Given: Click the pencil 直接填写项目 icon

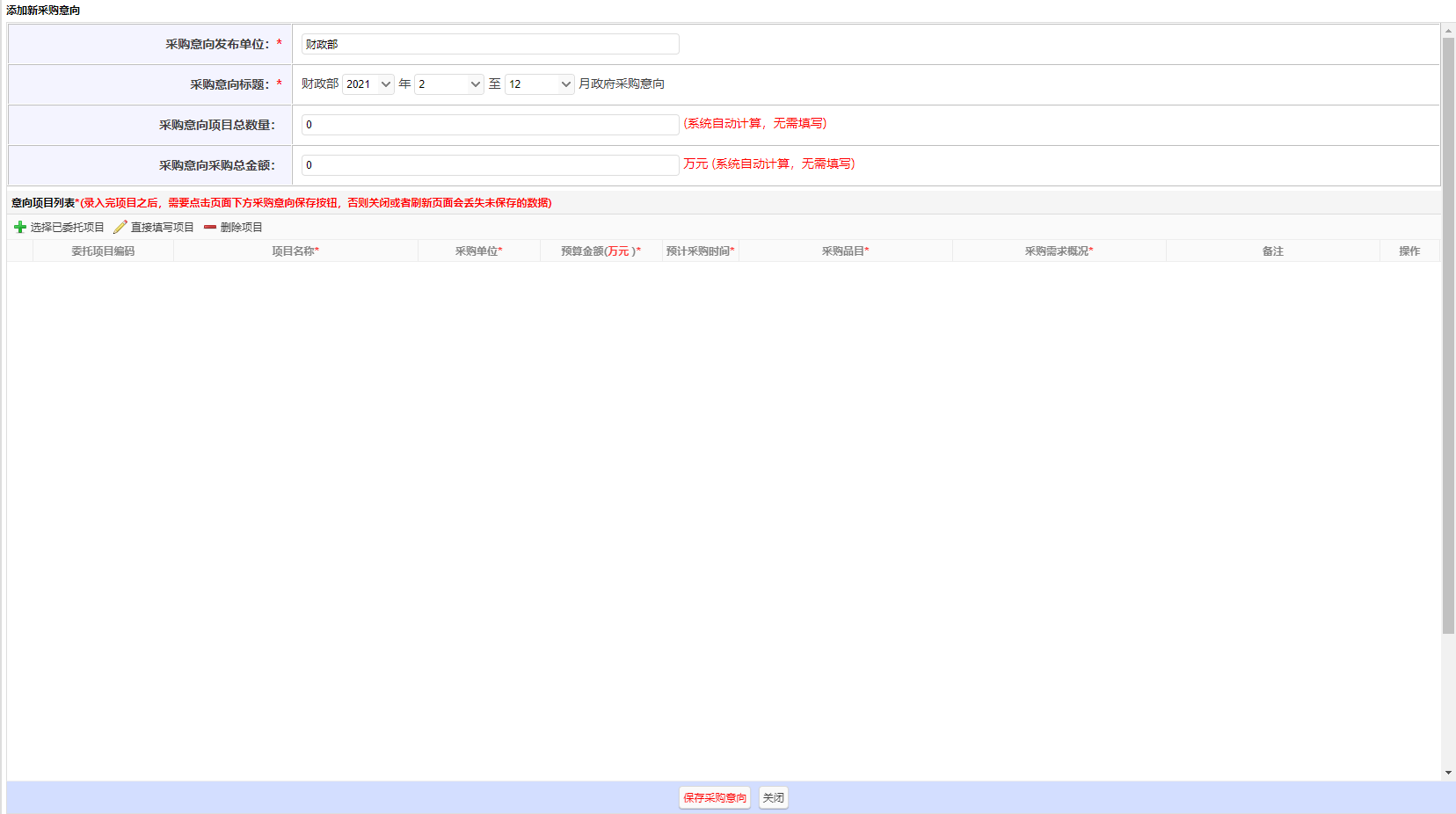Looking at the screenshot, I should (120, 228).
